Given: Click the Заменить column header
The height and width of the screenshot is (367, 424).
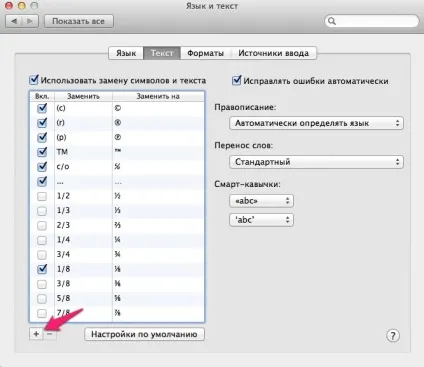Looking at the screenshot, I should (83, 96).
